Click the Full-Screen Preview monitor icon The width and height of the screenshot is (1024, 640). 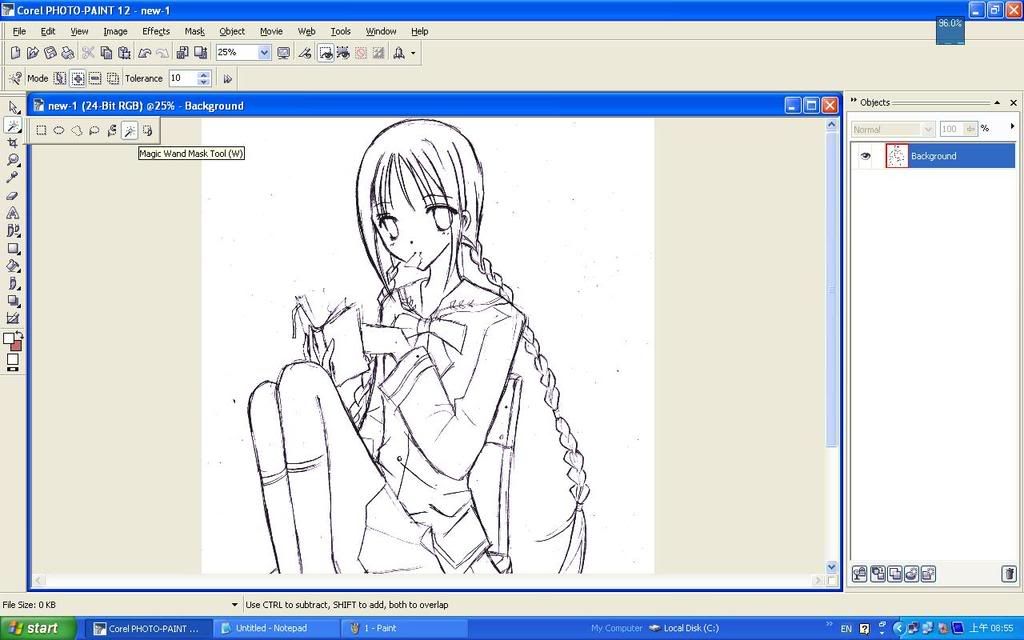(x=283, y=53)
